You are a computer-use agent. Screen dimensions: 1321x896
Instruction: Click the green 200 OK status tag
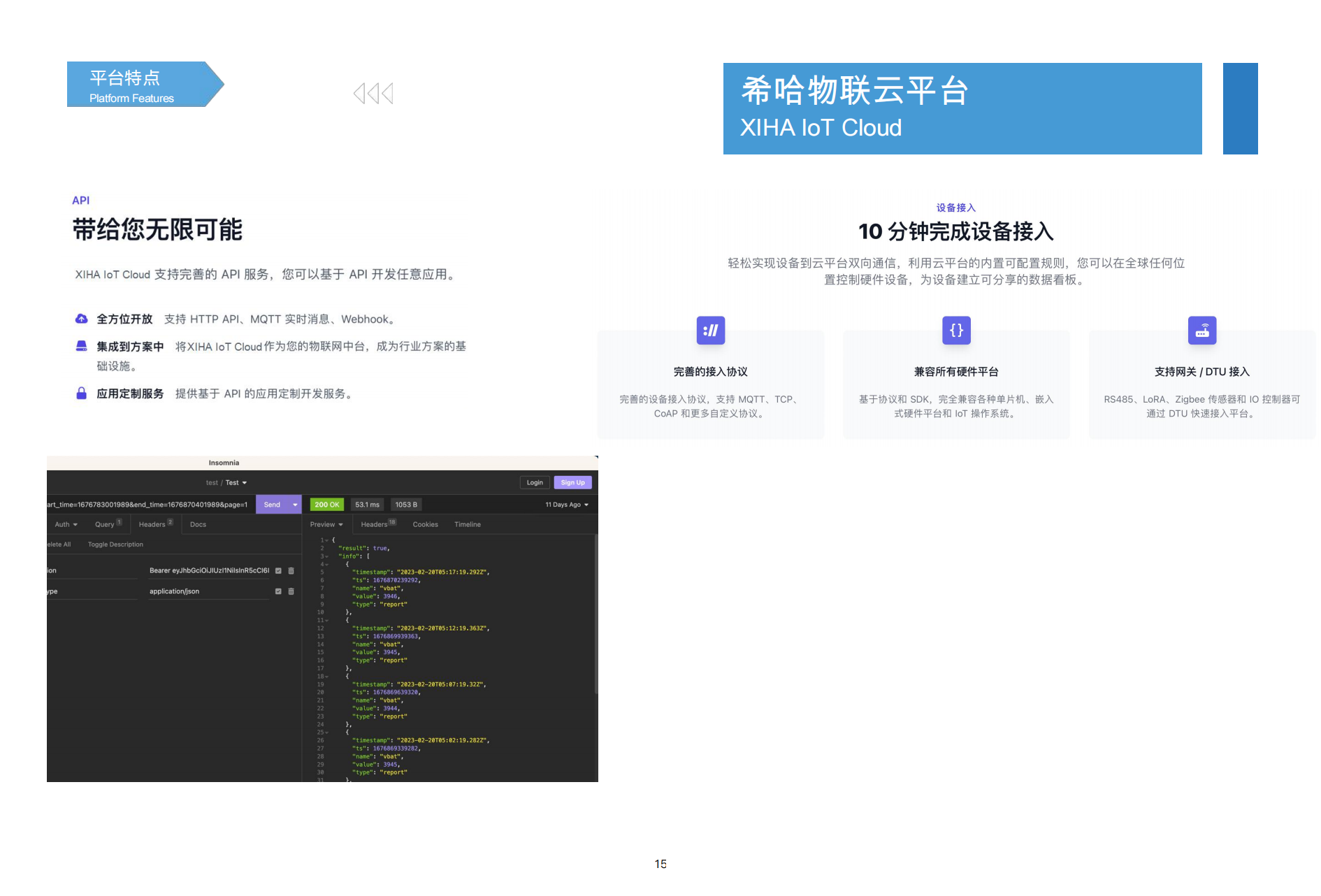tap(326, 505)
